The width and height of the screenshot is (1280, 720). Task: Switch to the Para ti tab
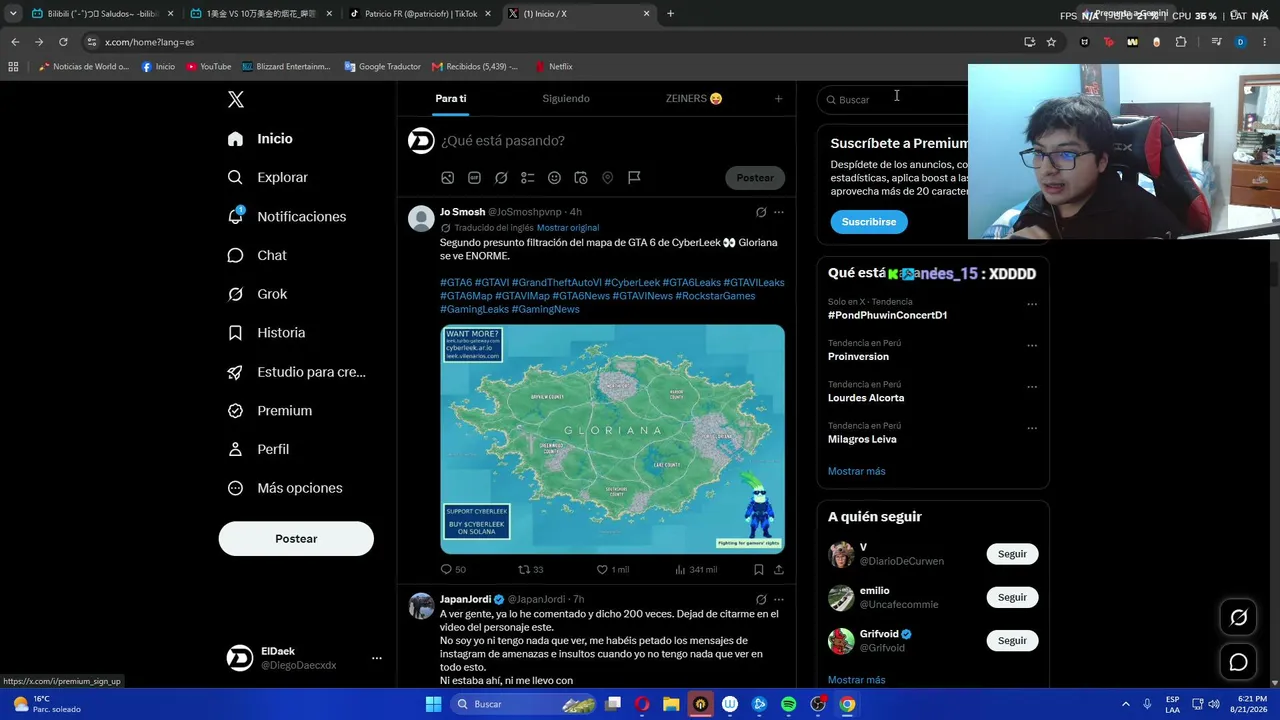[x=451, y=98]
